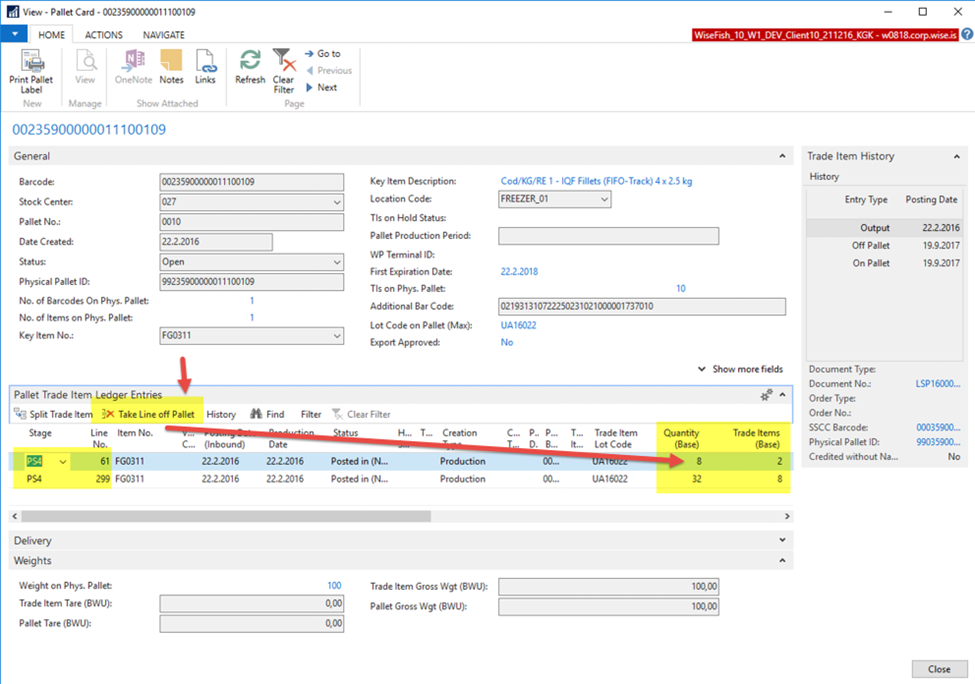
Task: Click Split Trade Item action
Action: (54, 414)
